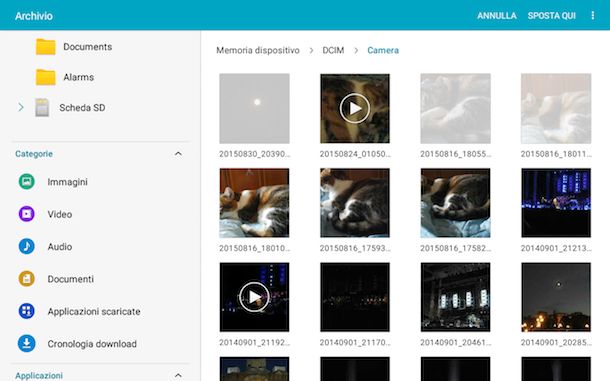Screen dimensions: 610x381
Task: Select the Camera breadcrumb
Action: coord(383,50)
